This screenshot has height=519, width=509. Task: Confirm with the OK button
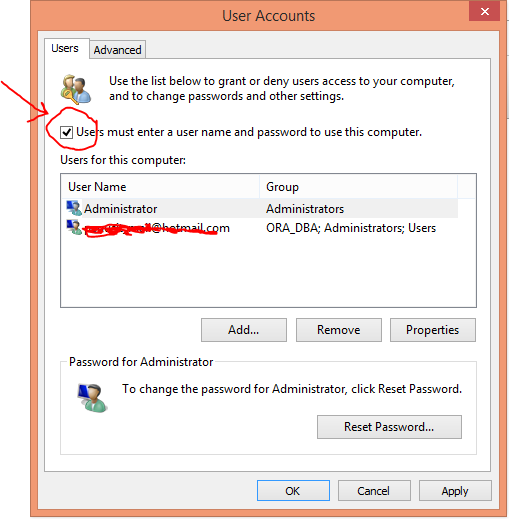(293, 490)
